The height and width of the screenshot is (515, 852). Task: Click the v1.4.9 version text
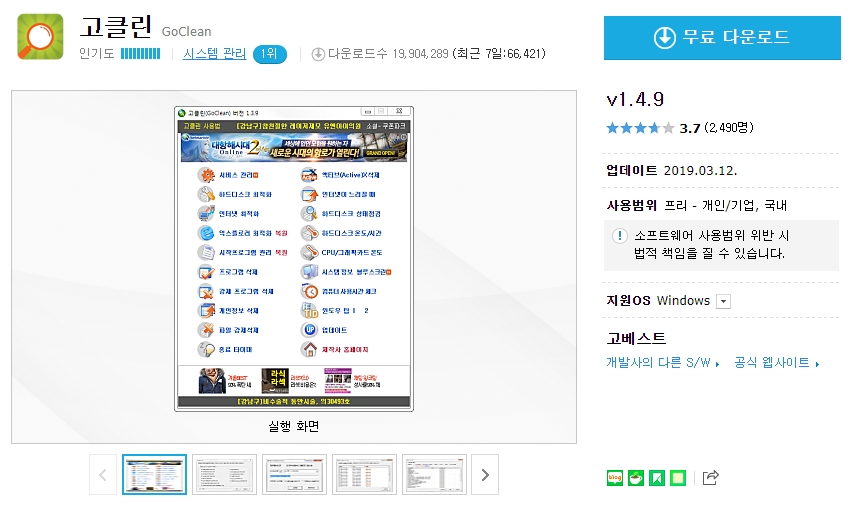635,100
